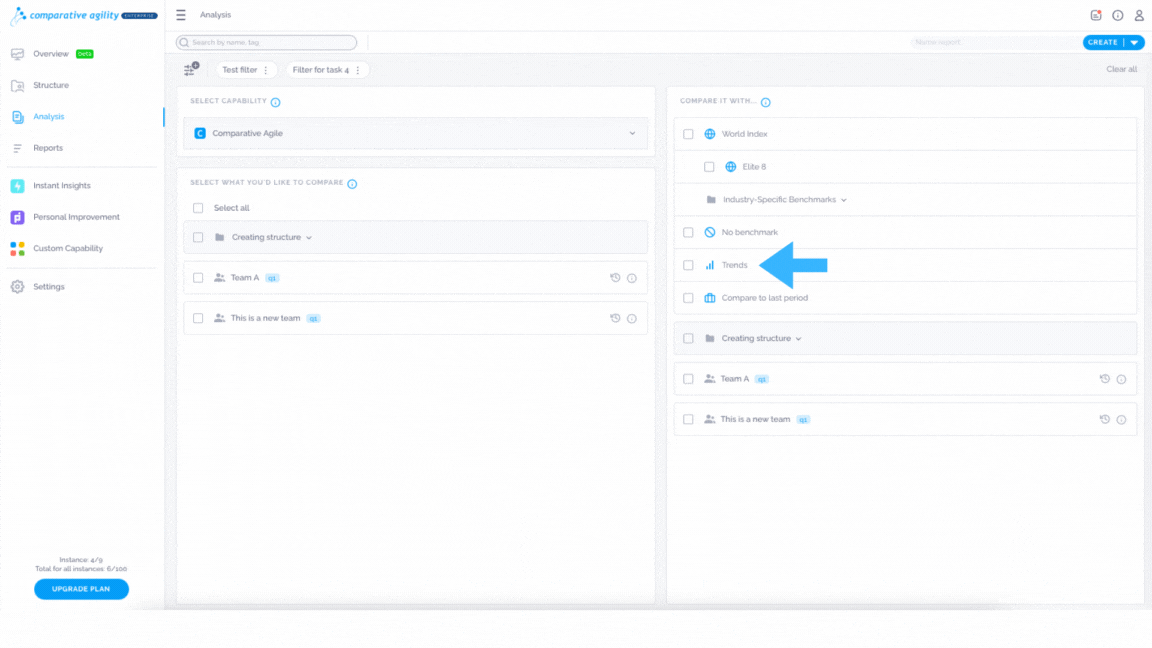Screen dimensions: 1152x648
Task: Click the filter sliders icon
Action: (190, 69)
